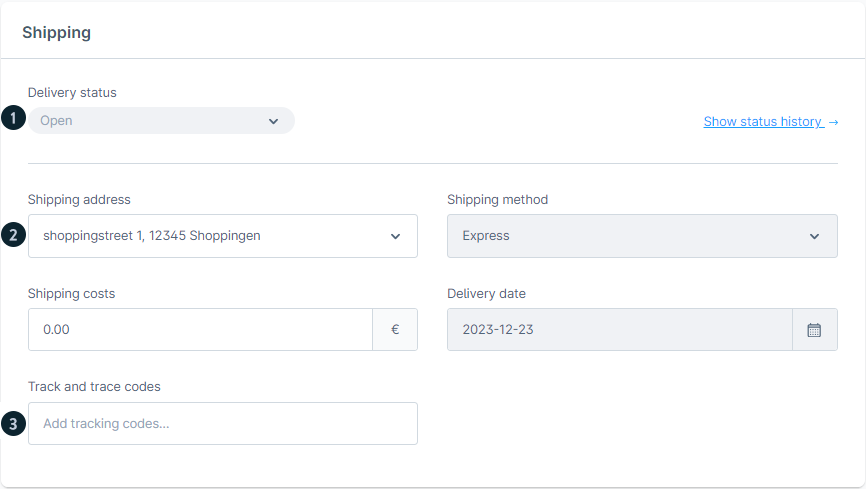Click the Shipping costs label

[x=71, y=294]
